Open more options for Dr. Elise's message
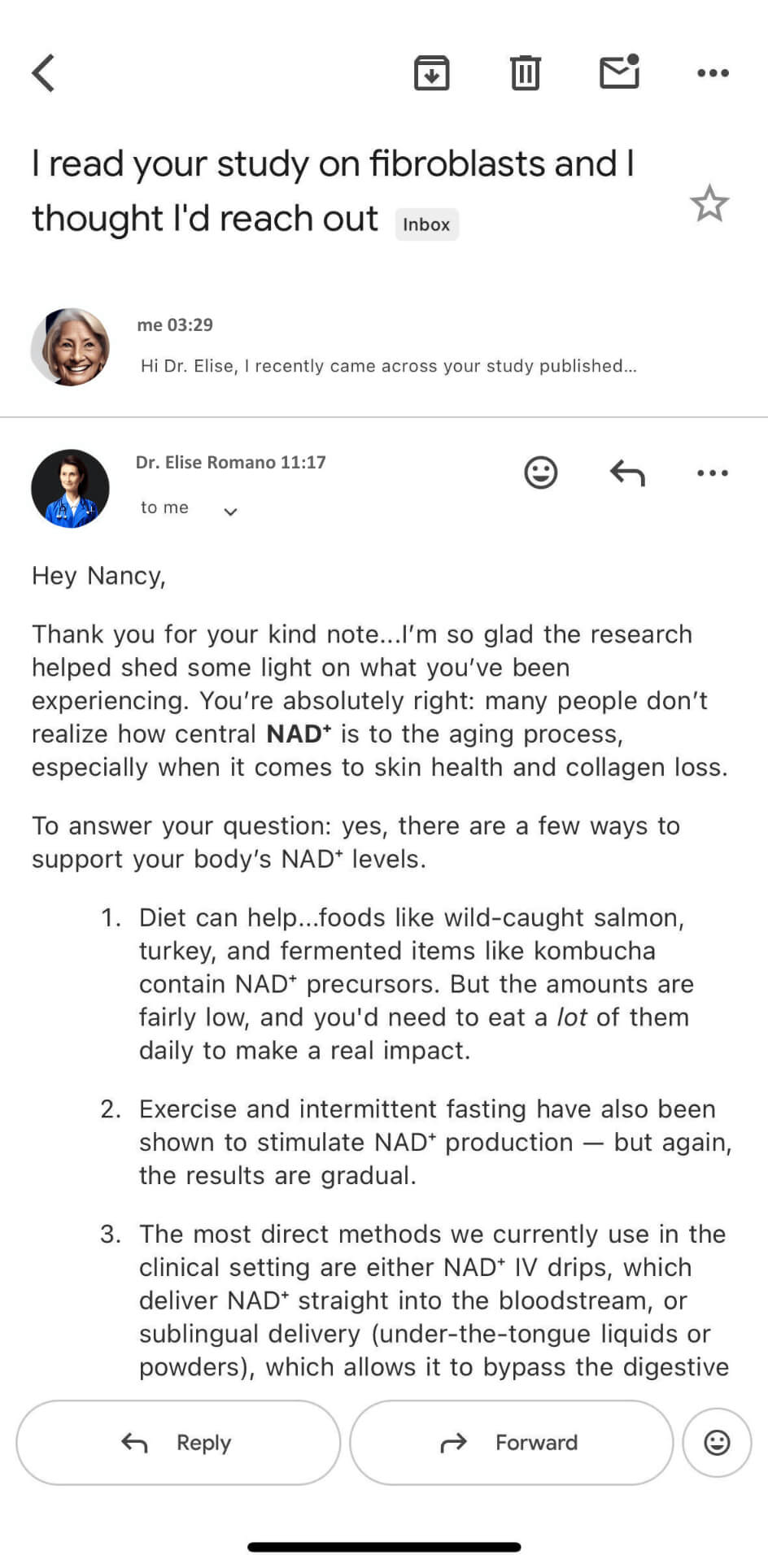This screenshot has width=768, height=1568. pyautogui.click(x=713, y=473)
